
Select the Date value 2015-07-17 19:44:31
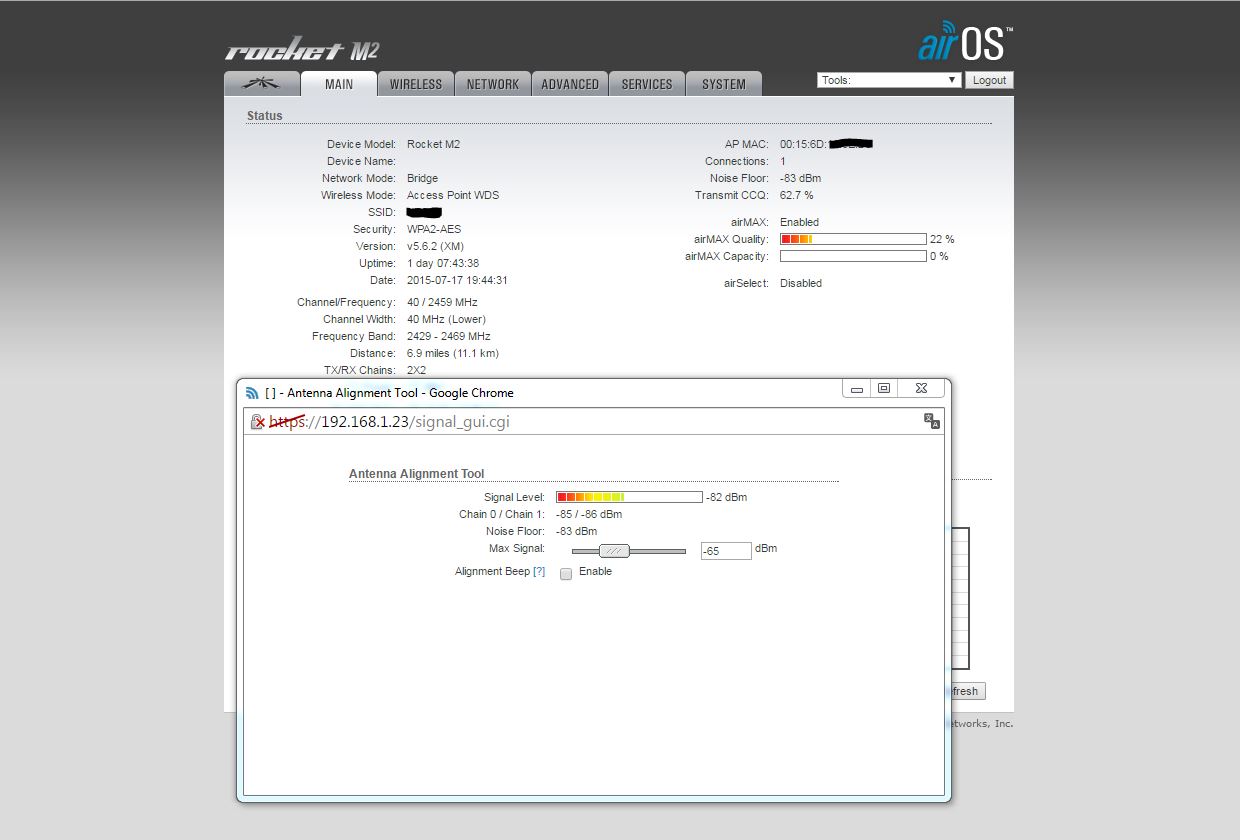point(457,280)
